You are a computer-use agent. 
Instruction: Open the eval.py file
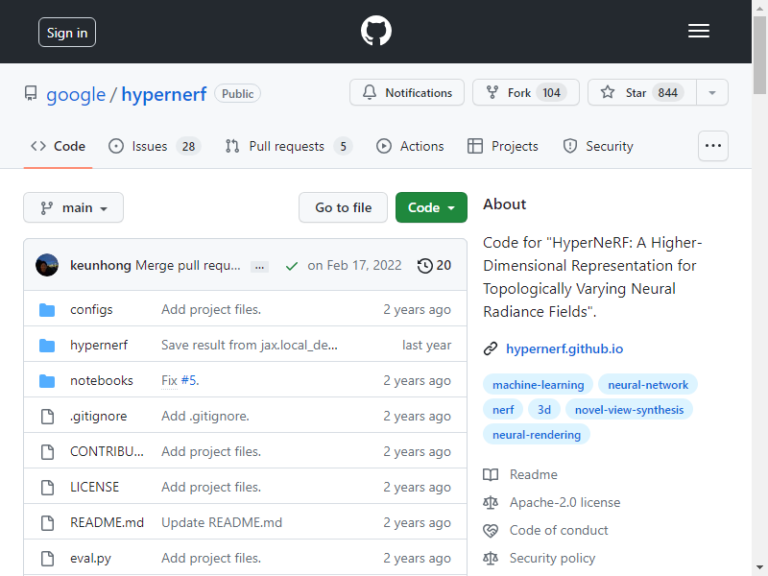click(x=91, y=558)
